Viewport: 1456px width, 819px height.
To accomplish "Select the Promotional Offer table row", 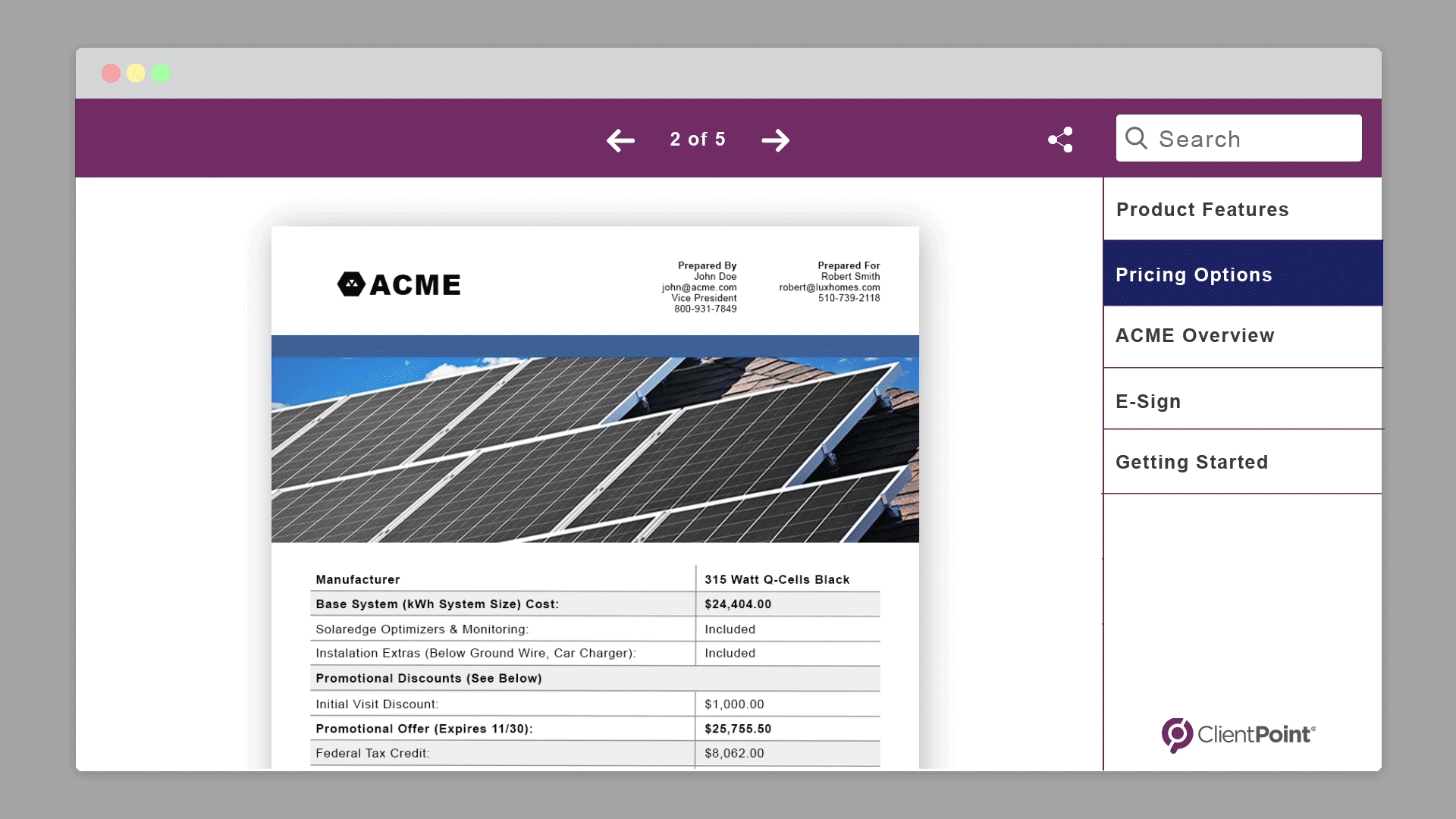I will coord(595,729).
